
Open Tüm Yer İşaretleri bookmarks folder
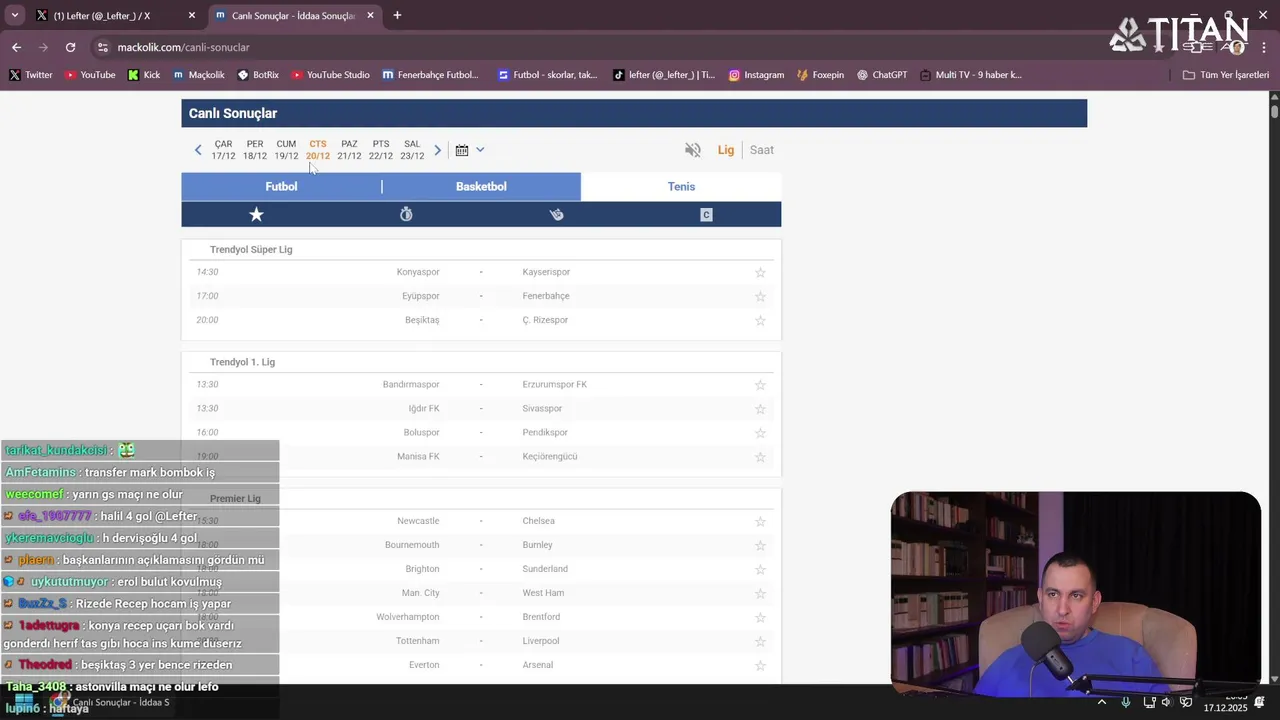[1225, 75]
